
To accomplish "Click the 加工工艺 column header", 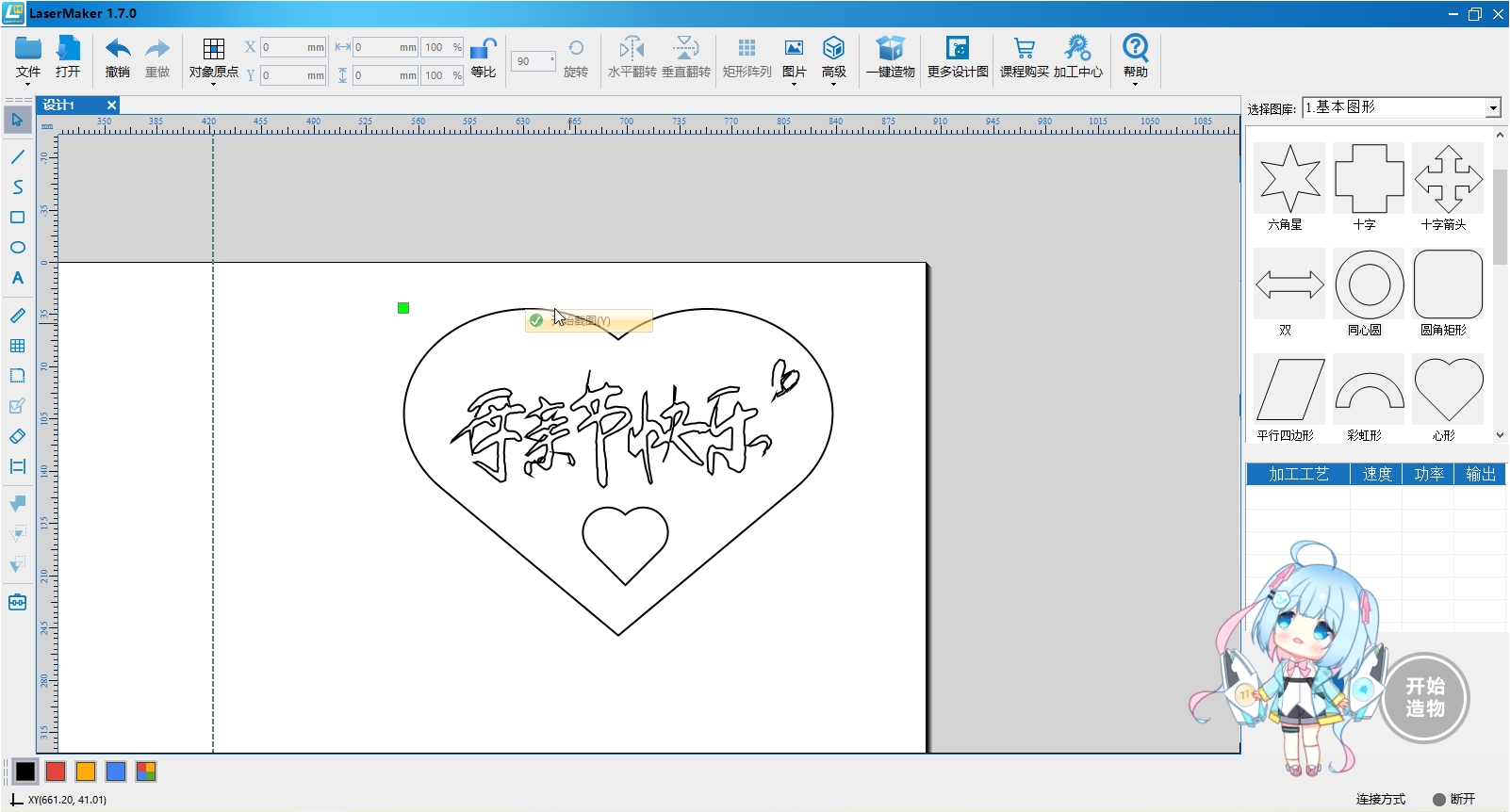I will point(1298,474).
